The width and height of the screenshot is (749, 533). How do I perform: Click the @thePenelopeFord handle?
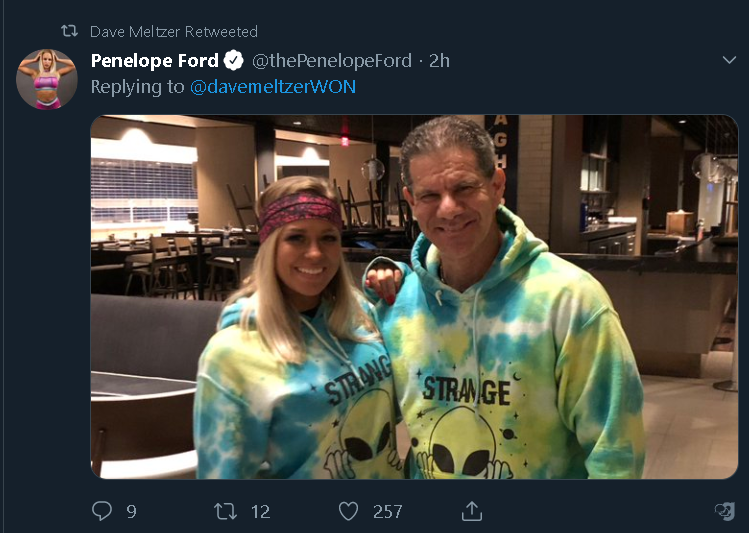pos(331,60)
